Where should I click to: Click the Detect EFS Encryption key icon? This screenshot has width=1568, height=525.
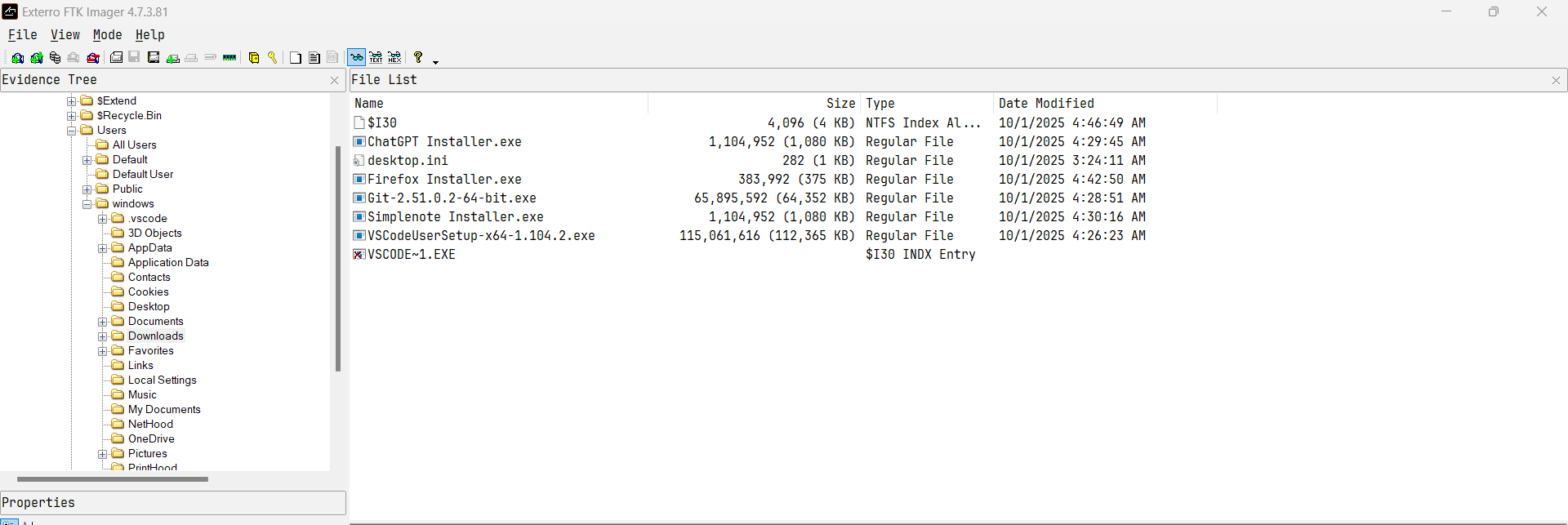(x=272, y=58)
